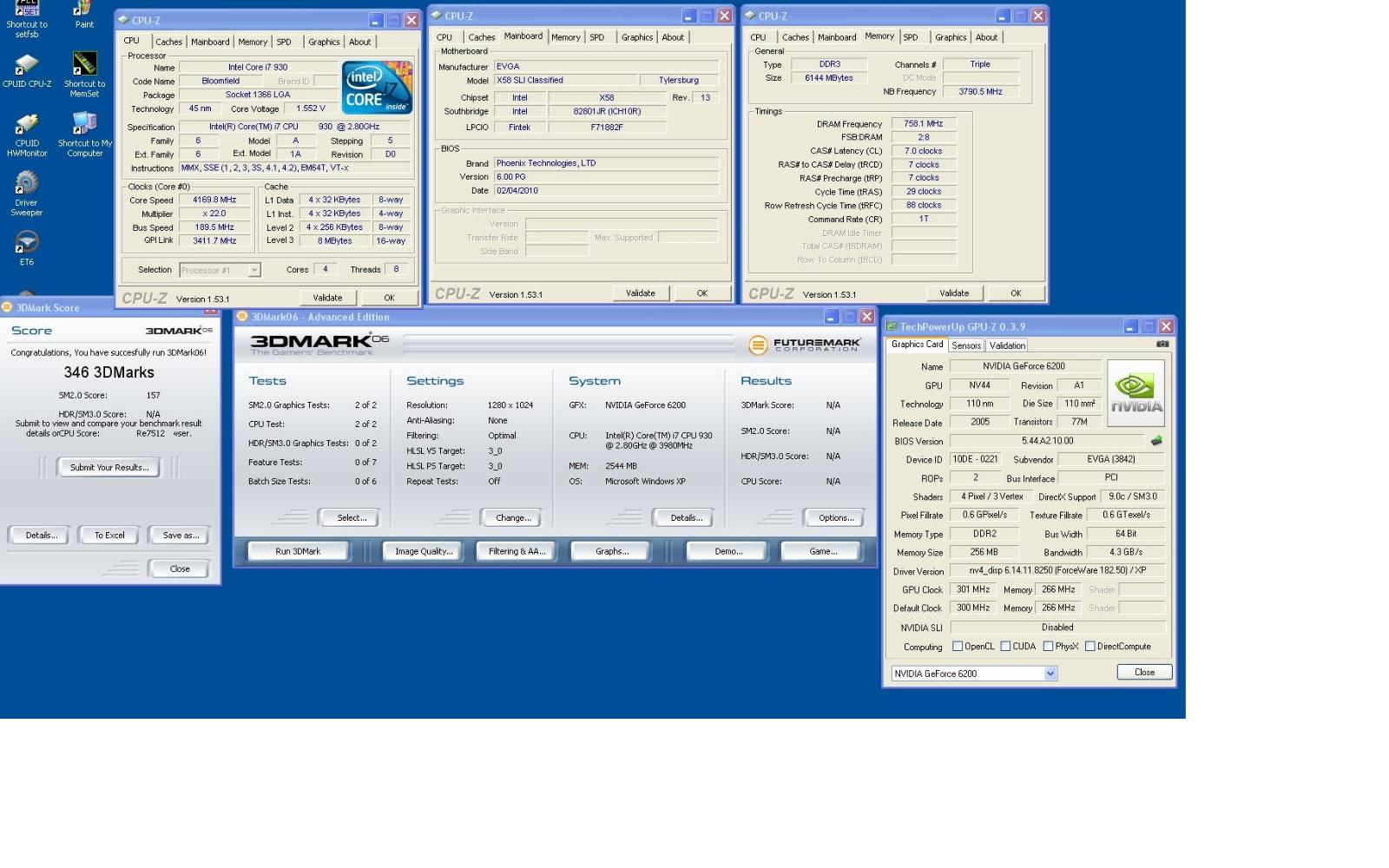
Task: Open the NVIDIA GeForce 6200 GPU dropdown
Action: (1050, 674)
